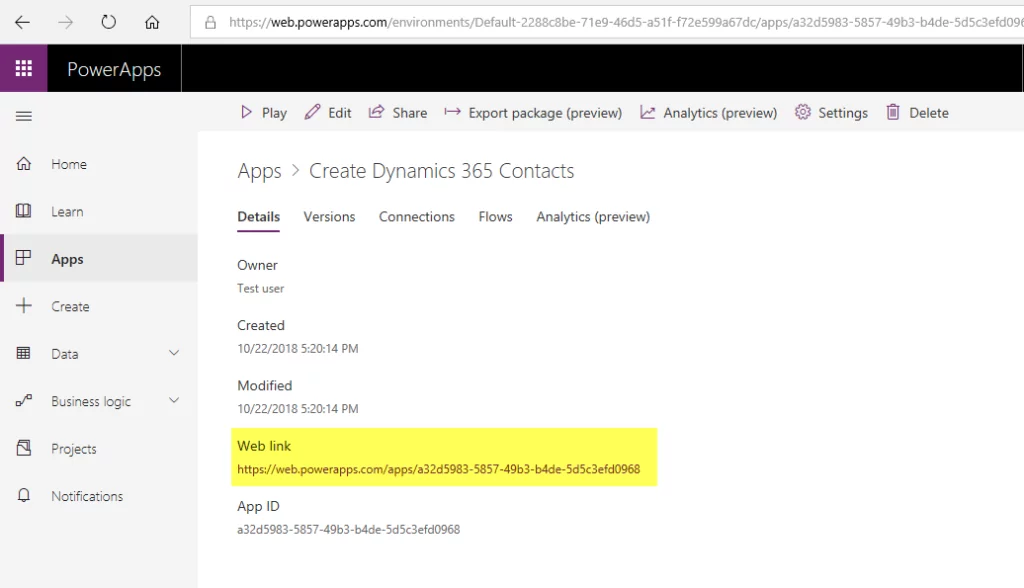This screenshot has height=588, width=1024.
Task: Click the Analytics chart icon in toolbar
Action: pyautogui.click(x=647, y=112)
